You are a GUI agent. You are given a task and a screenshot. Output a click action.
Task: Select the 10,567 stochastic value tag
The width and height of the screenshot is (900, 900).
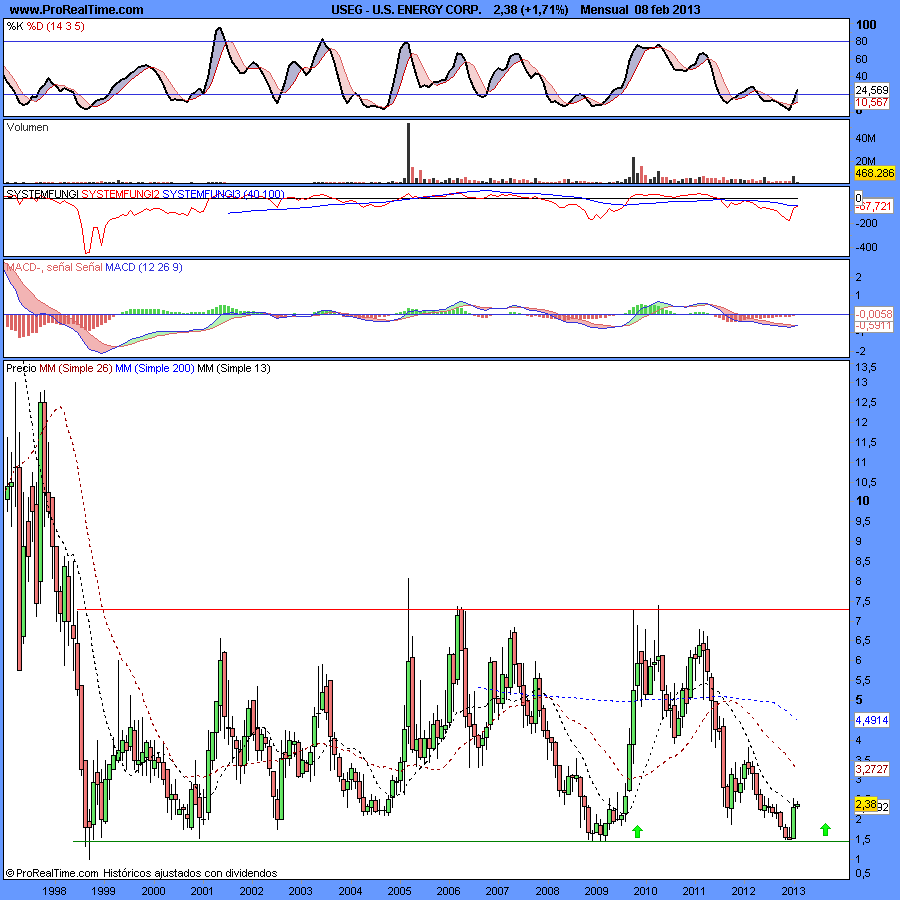click(x=871, y=103)
